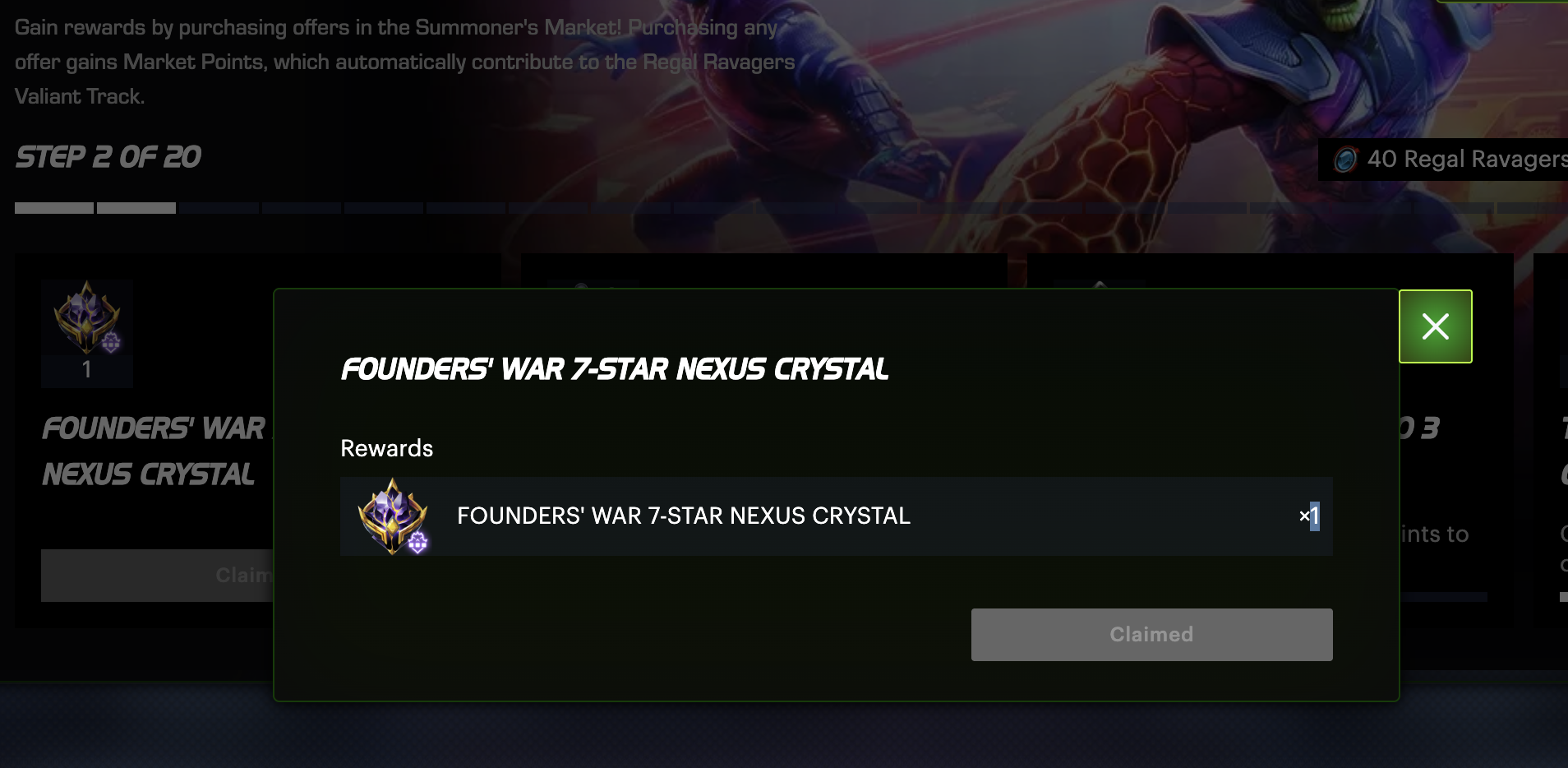Open the 40 Regal Ravagers points label
The image size is (1568, 768).
click(1467, 159)
